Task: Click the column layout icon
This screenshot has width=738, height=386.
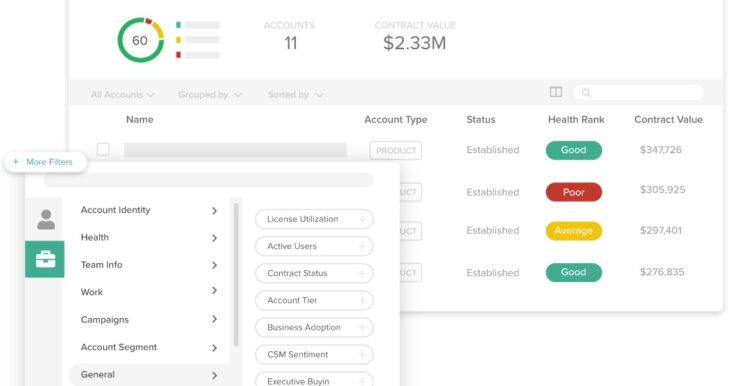Action: coord(556,92)
